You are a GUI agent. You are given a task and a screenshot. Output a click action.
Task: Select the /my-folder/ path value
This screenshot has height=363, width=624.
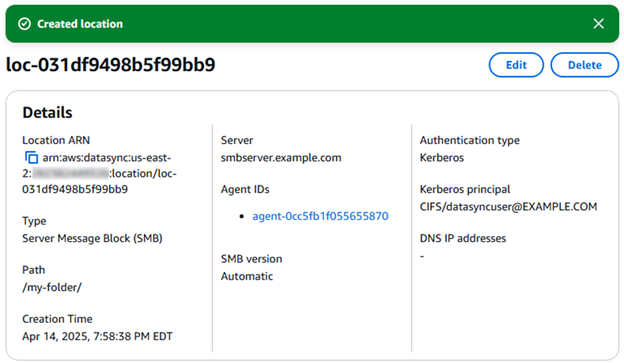tap(52, 287)
